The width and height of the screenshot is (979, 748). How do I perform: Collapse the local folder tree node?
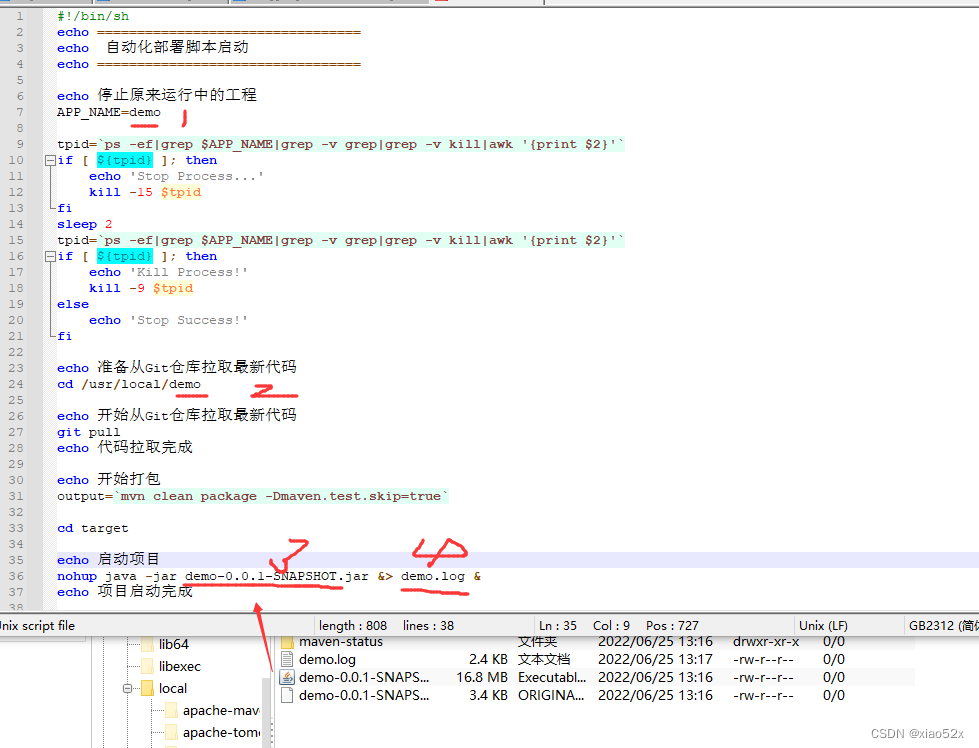point(127,689)
